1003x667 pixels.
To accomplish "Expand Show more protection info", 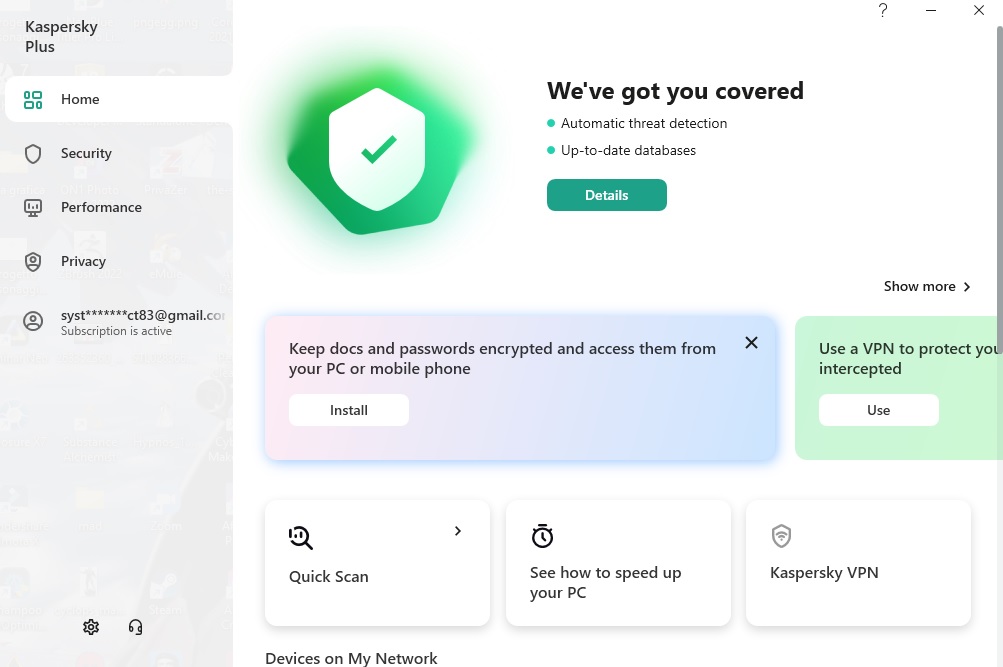I will pos(927,286).
